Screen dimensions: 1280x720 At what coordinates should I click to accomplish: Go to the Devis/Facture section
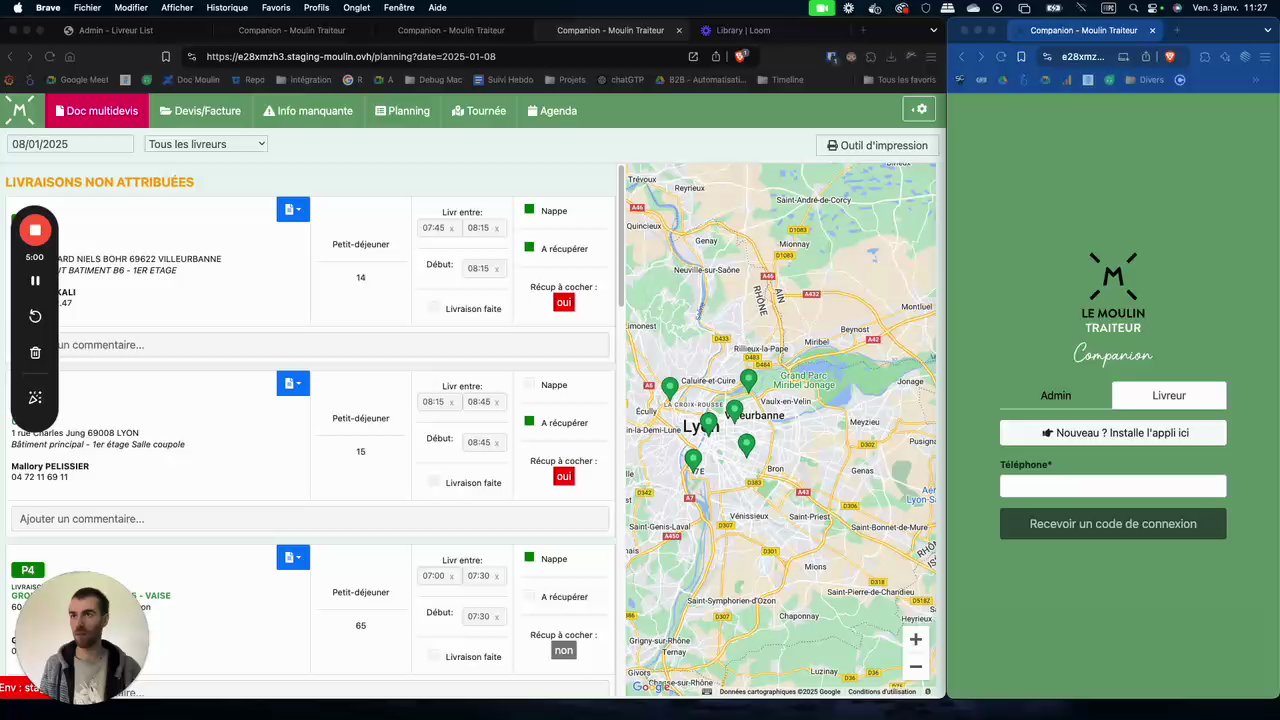pyautogui.click(x=200, y=110)
